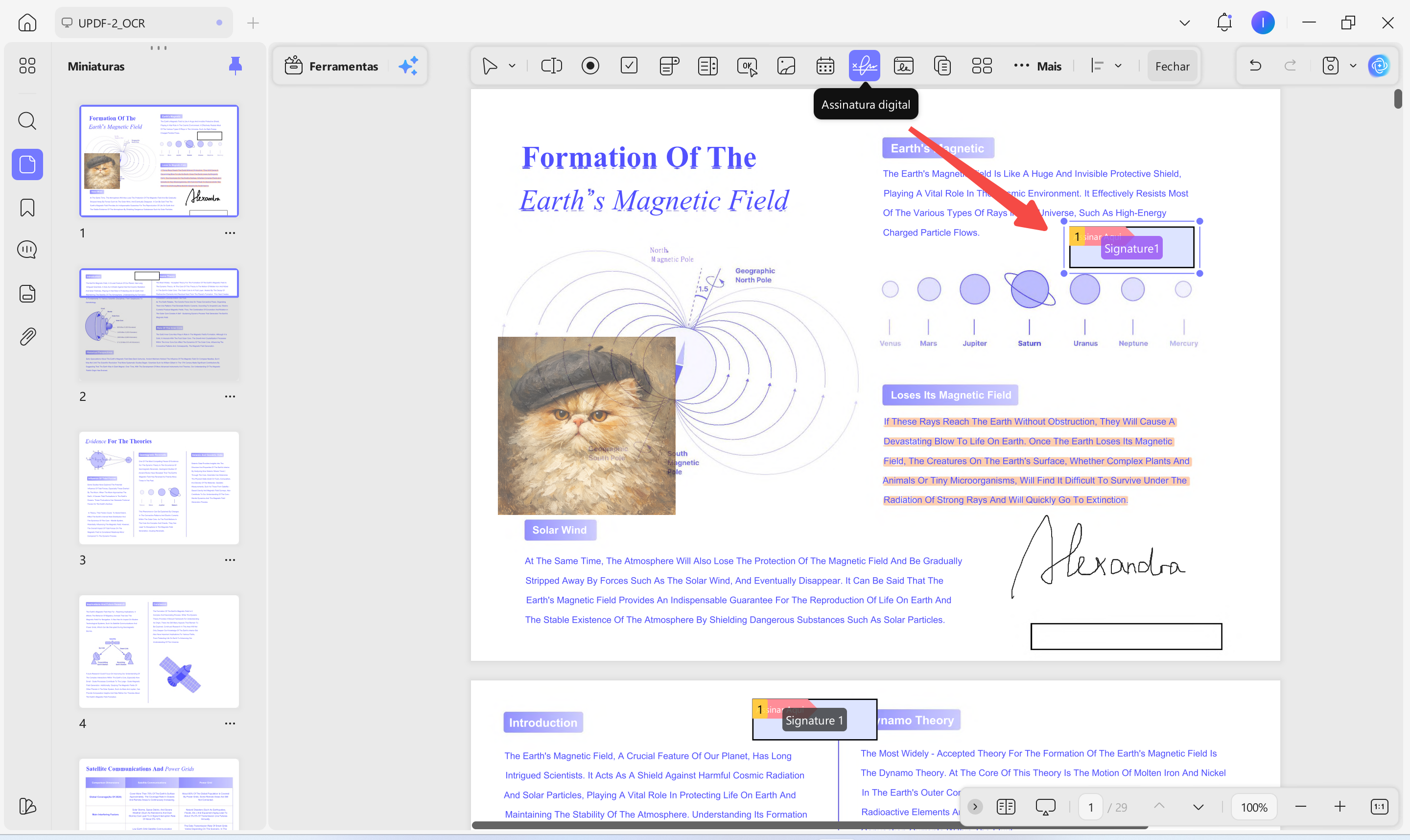This screenshot has height=840, width=1410.
Task: Click the save icon
Action: tap(1330, 66)
